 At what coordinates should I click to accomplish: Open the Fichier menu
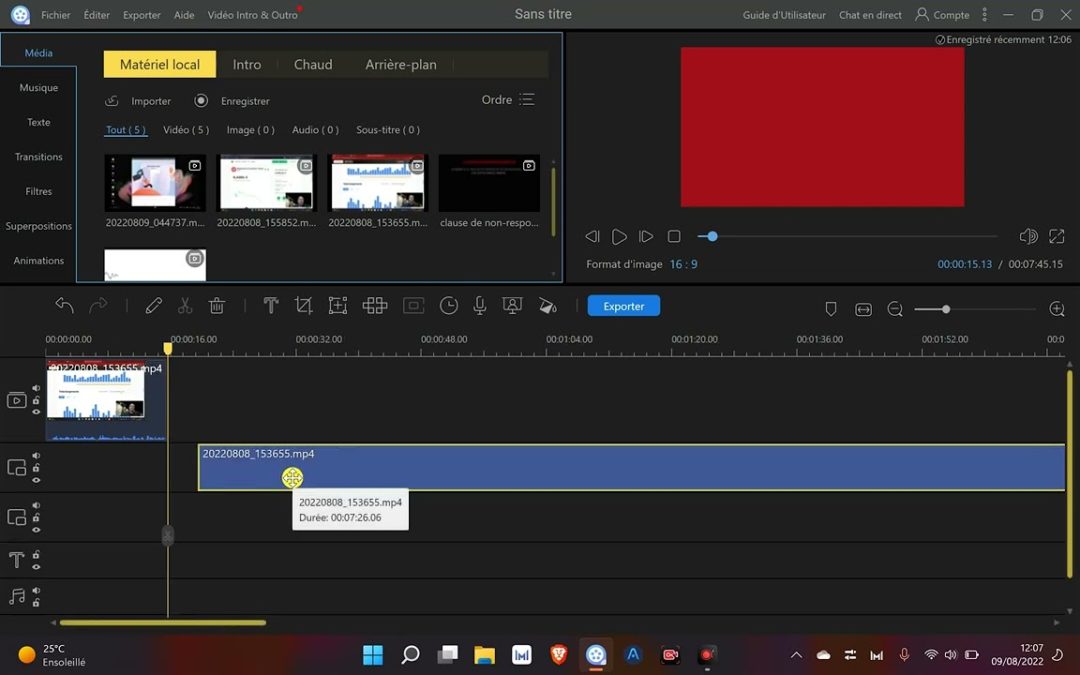click(56, 14)
